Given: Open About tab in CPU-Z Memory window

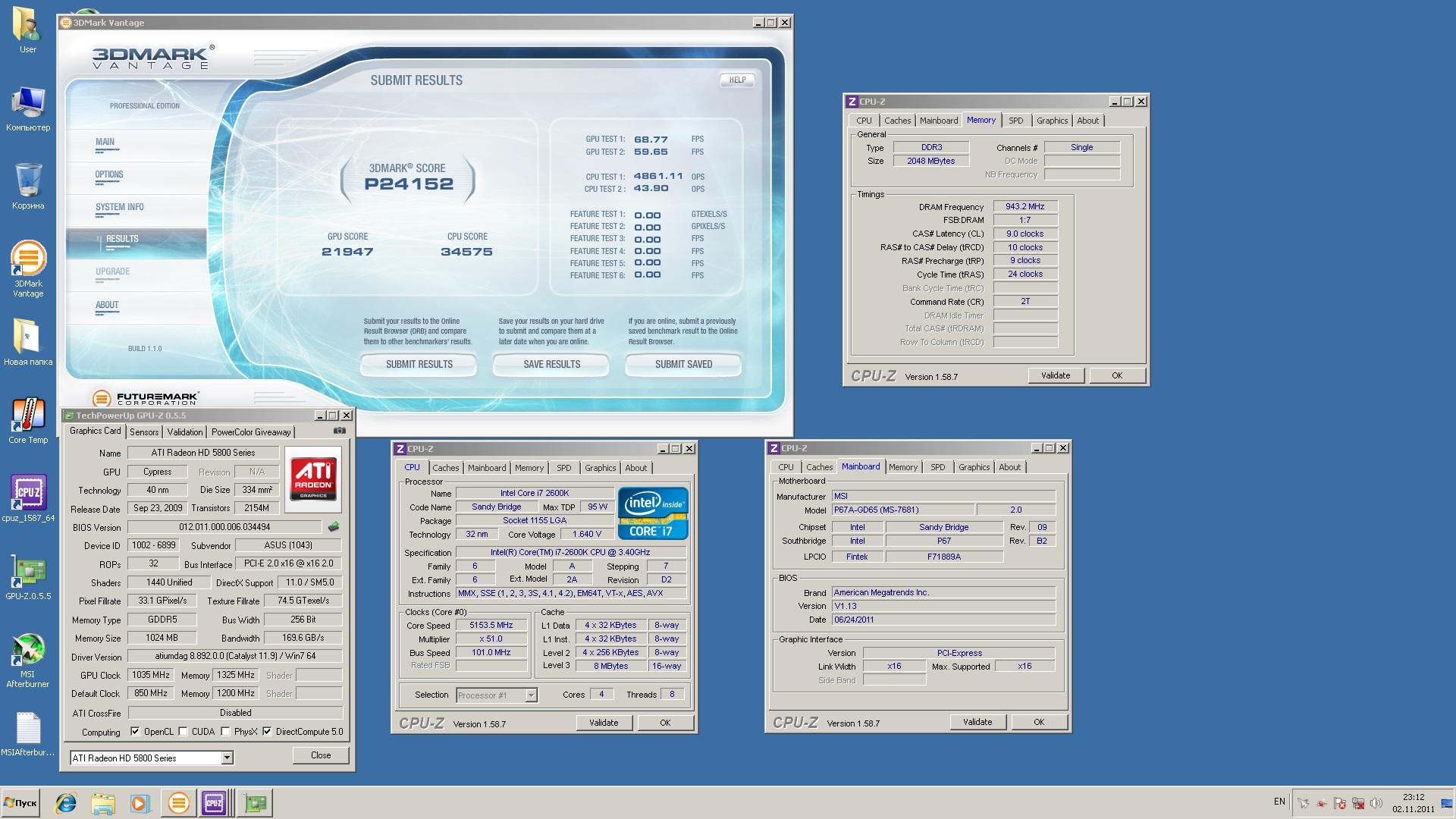Looking at the screenshot, I should (x=1087, y=121).
